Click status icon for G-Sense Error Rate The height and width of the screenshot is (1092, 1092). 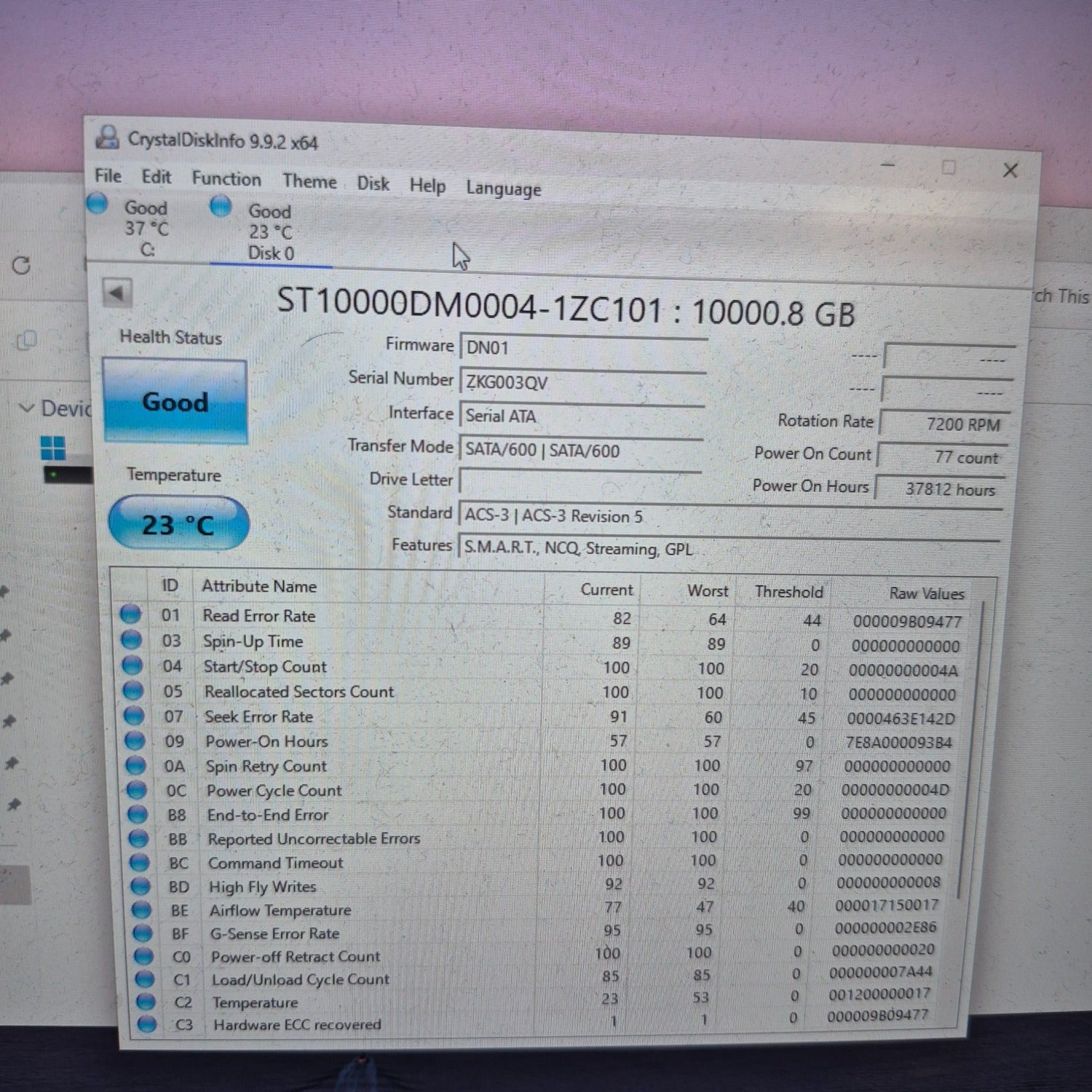point(143,933)
